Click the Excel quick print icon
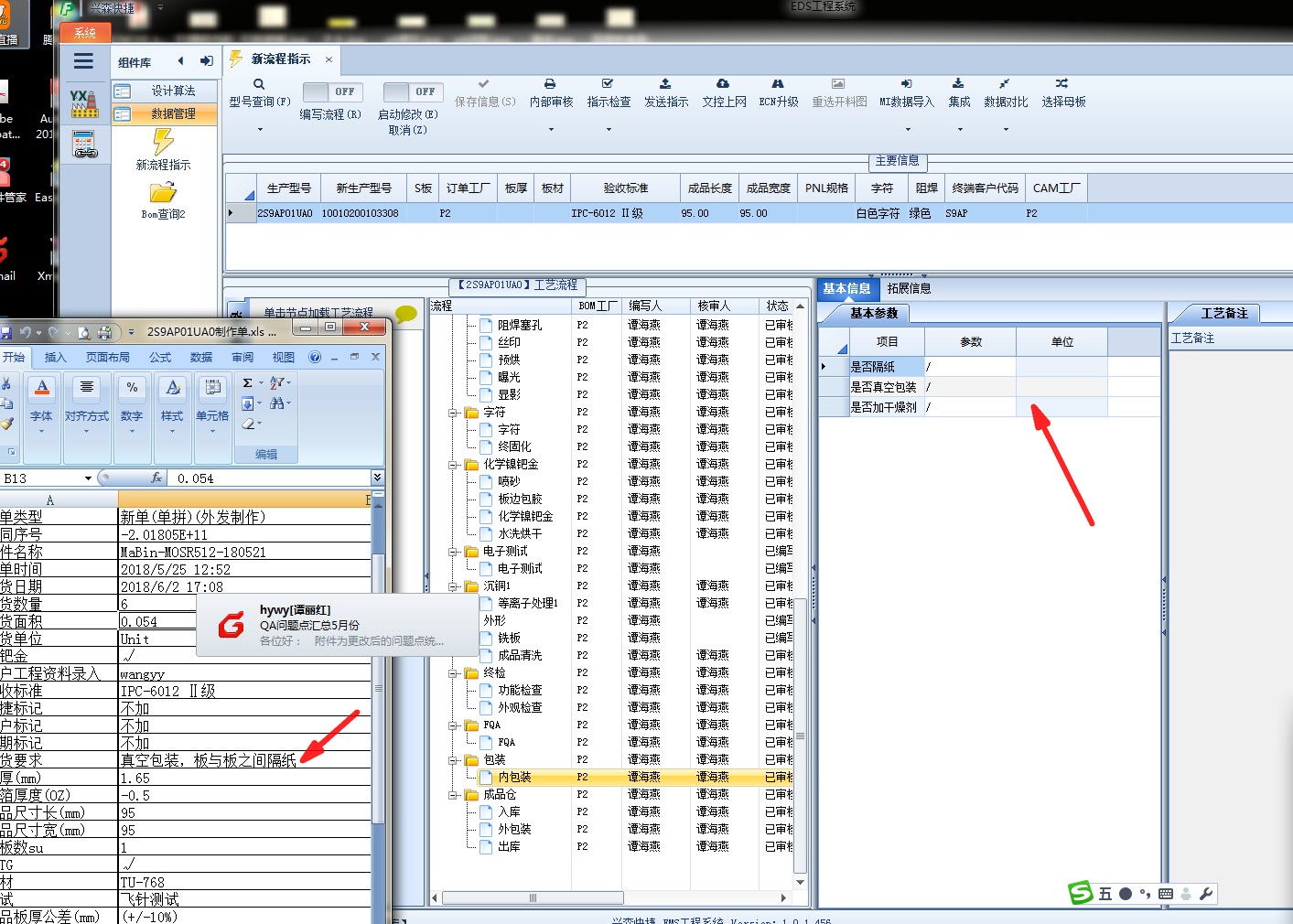 pos(104,333)
